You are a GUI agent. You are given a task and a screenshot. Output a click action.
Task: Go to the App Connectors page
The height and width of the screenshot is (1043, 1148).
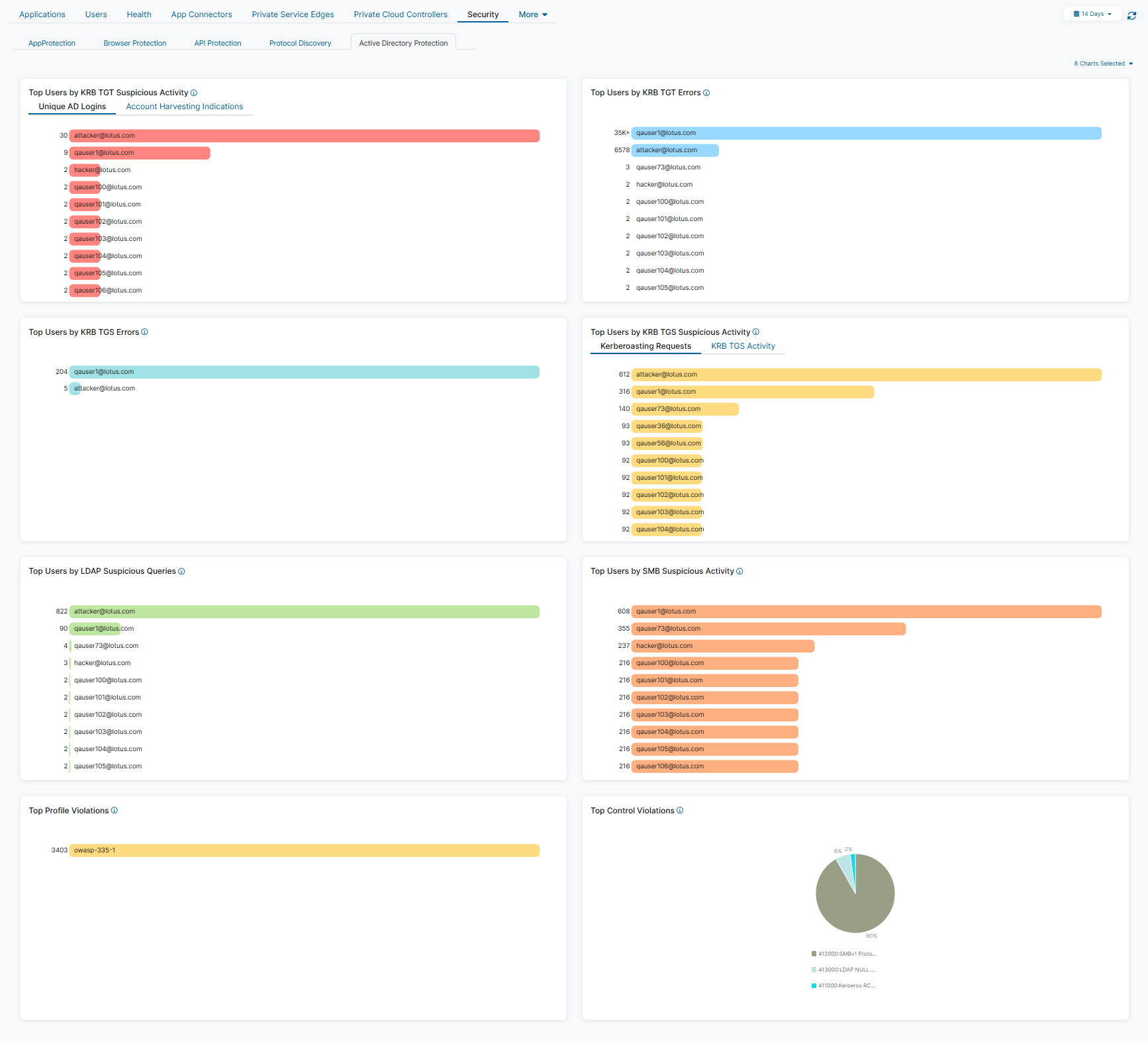pos(201,15)
